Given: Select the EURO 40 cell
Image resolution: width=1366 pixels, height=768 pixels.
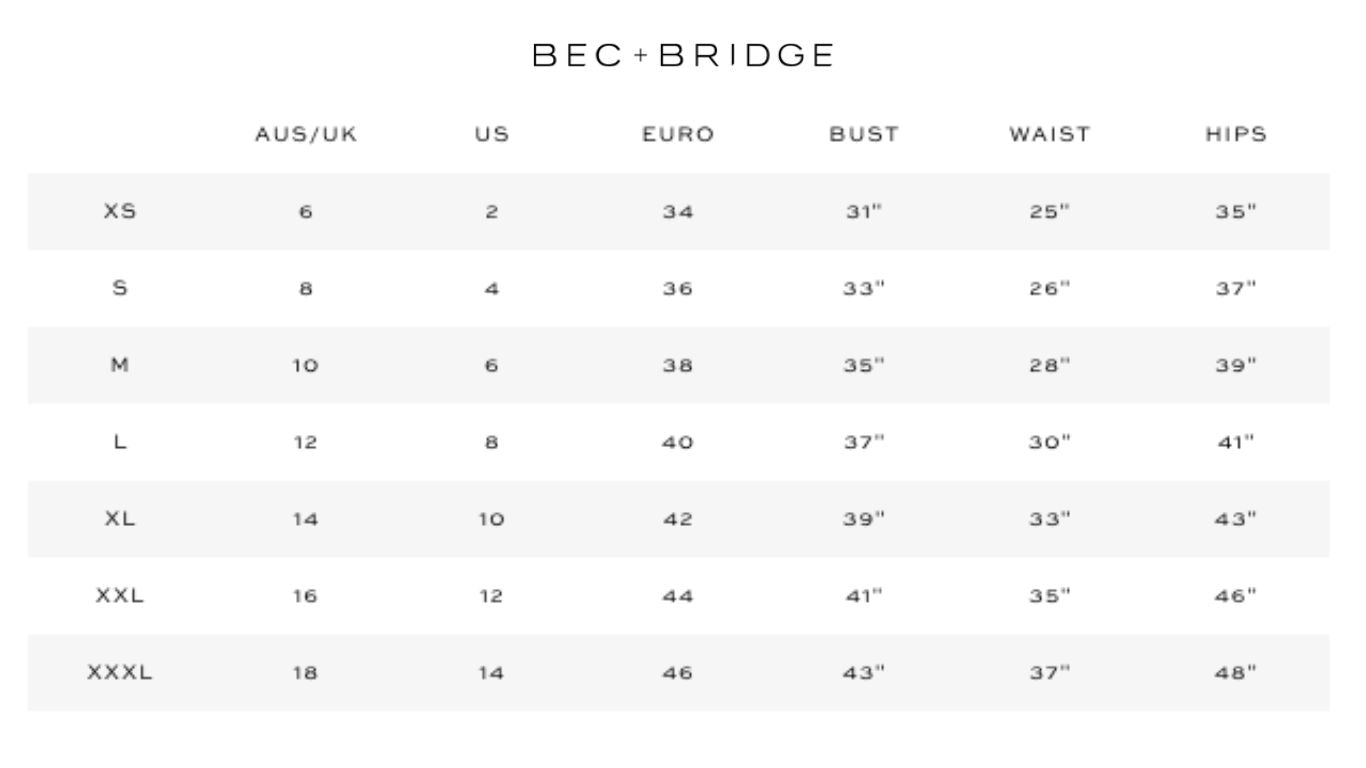Looking at the screenshot, I should pos(678,442).
